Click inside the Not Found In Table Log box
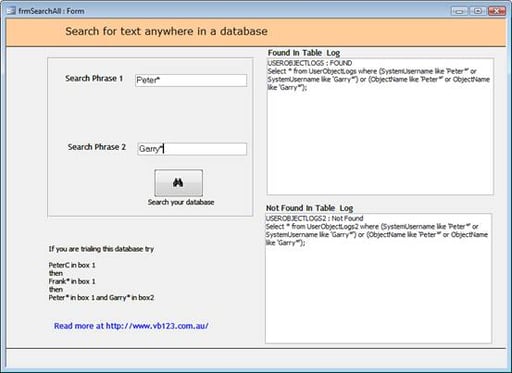The height and width of the screenshot is (373, 512). (378, 278)
